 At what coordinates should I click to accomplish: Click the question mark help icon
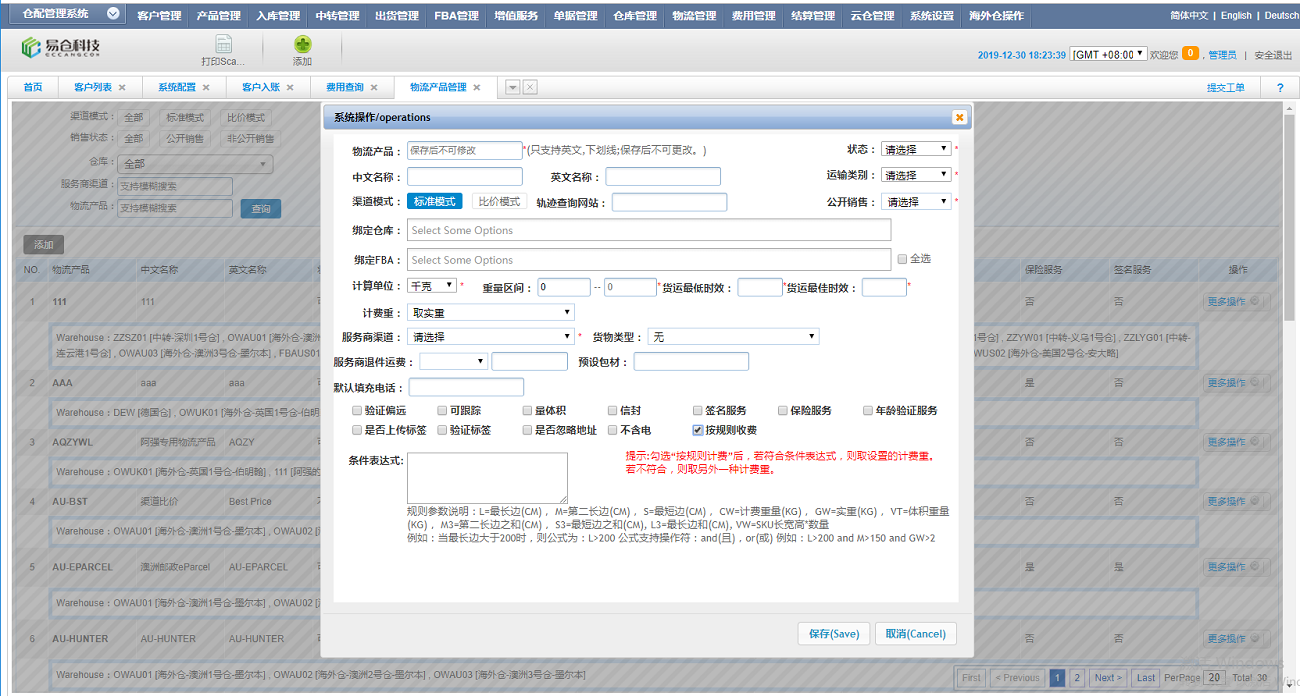(x=1280, y=88)
